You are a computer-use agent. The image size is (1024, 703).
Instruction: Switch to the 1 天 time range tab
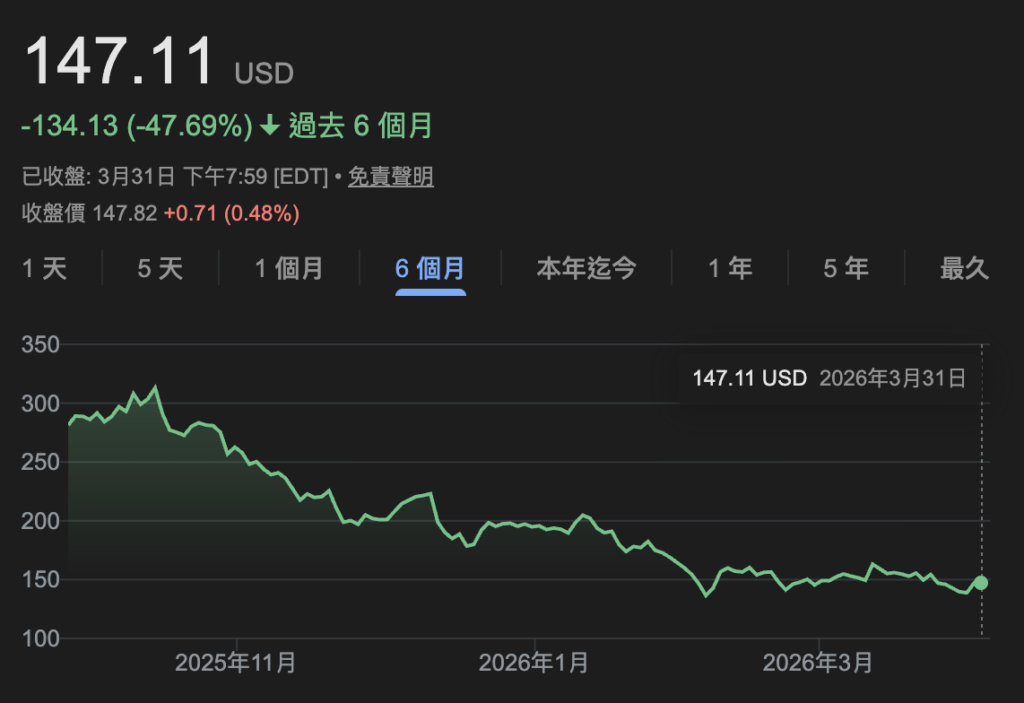(42, 268)
